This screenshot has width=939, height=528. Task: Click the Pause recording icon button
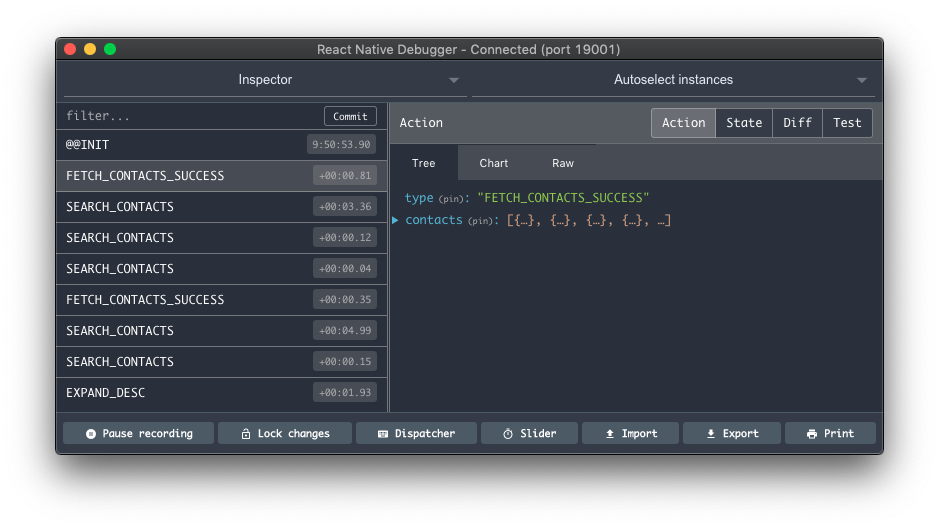click(x=138, y=433)
